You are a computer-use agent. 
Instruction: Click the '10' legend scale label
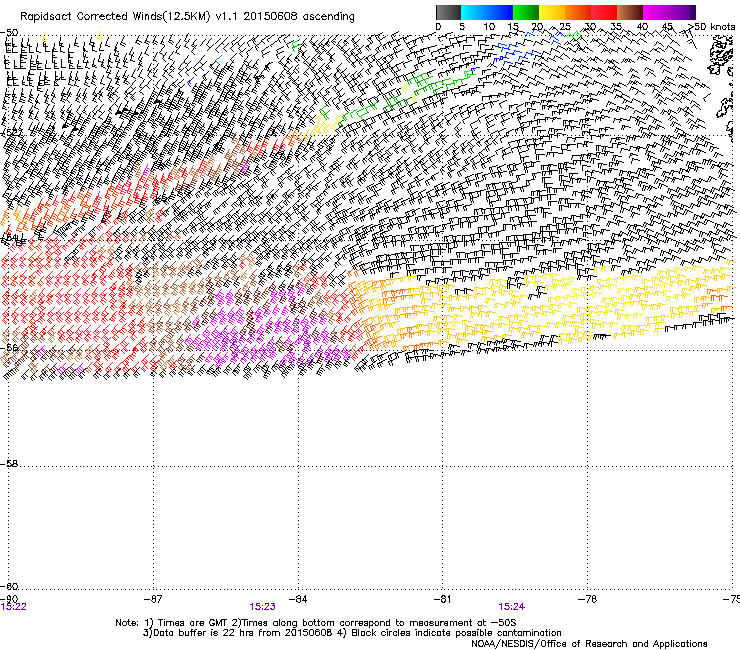pos(489,26)
